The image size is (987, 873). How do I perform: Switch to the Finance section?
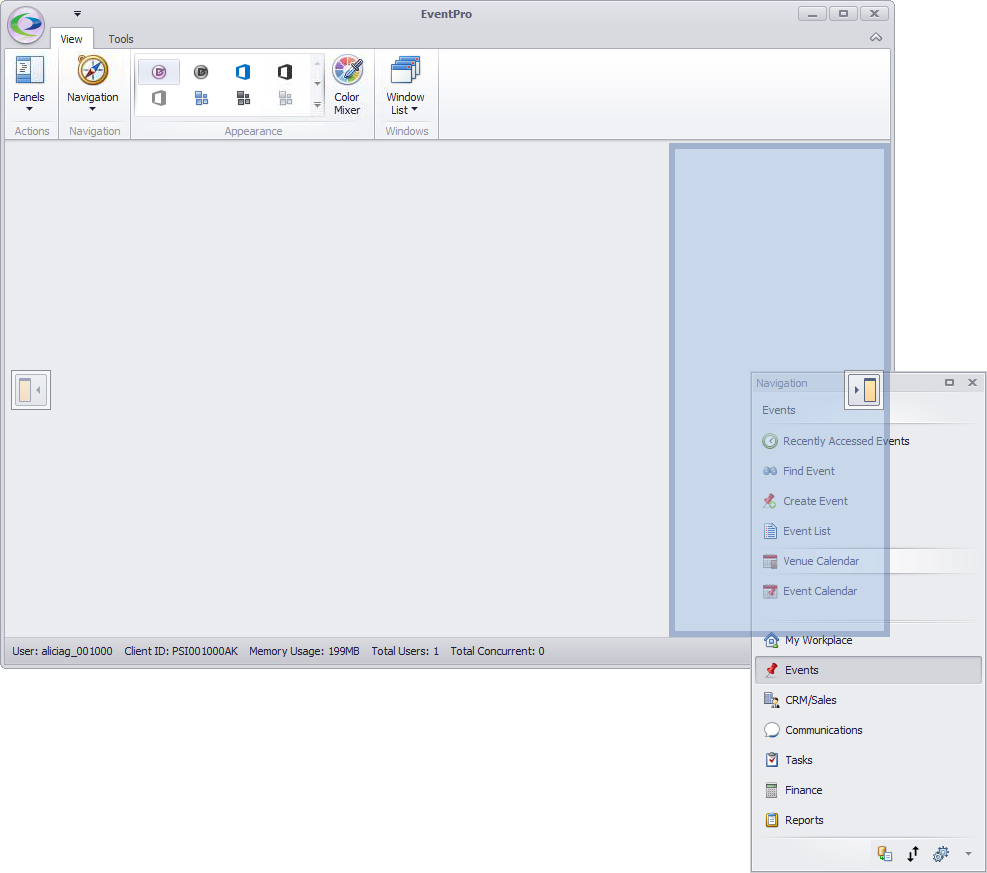click(868, 790)
